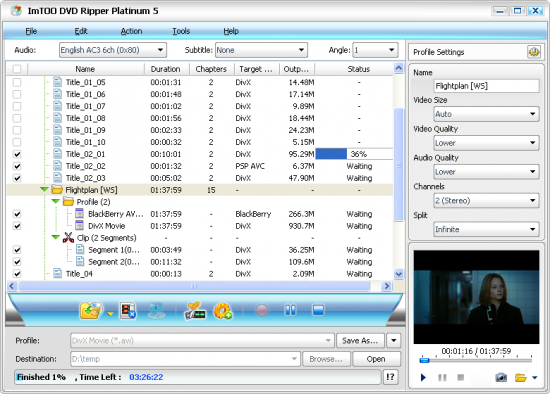Click the Profile (2) folder icon
This screenshot has width=550, height=394.
pyautogui.click(x=68, y=202)
